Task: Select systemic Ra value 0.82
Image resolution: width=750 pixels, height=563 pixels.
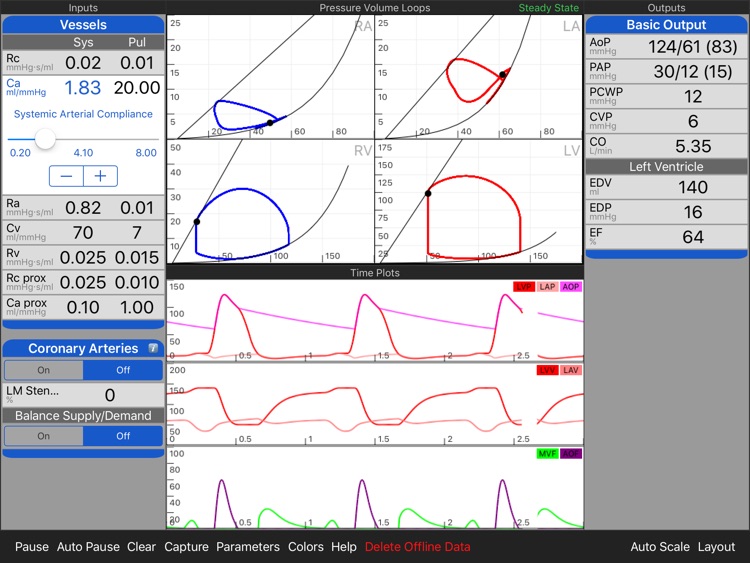Action: point(83,208)
